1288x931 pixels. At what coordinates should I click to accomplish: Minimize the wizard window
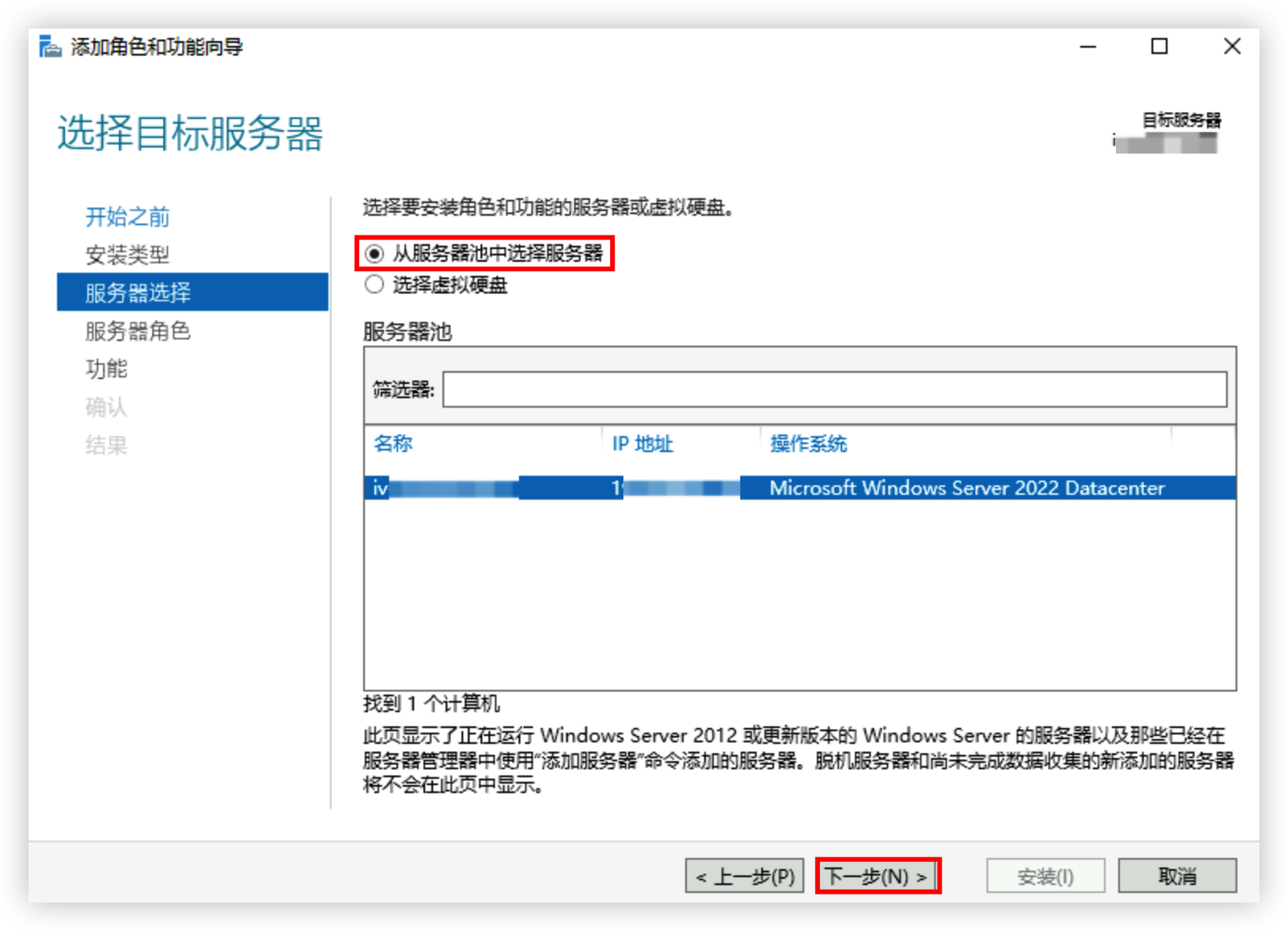(1088, 47)
